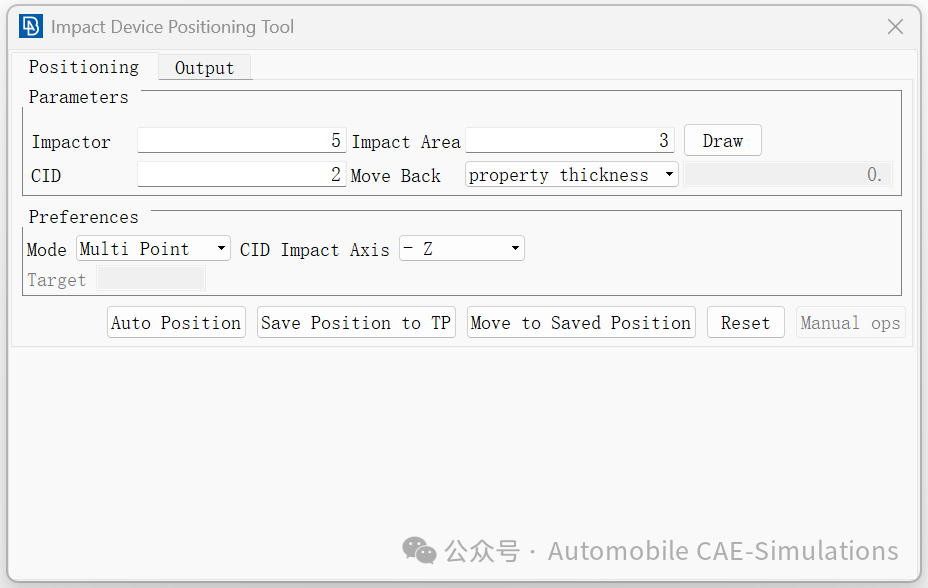The image size is (928, 588).
Task: Click the window title text
Action: 172,27
